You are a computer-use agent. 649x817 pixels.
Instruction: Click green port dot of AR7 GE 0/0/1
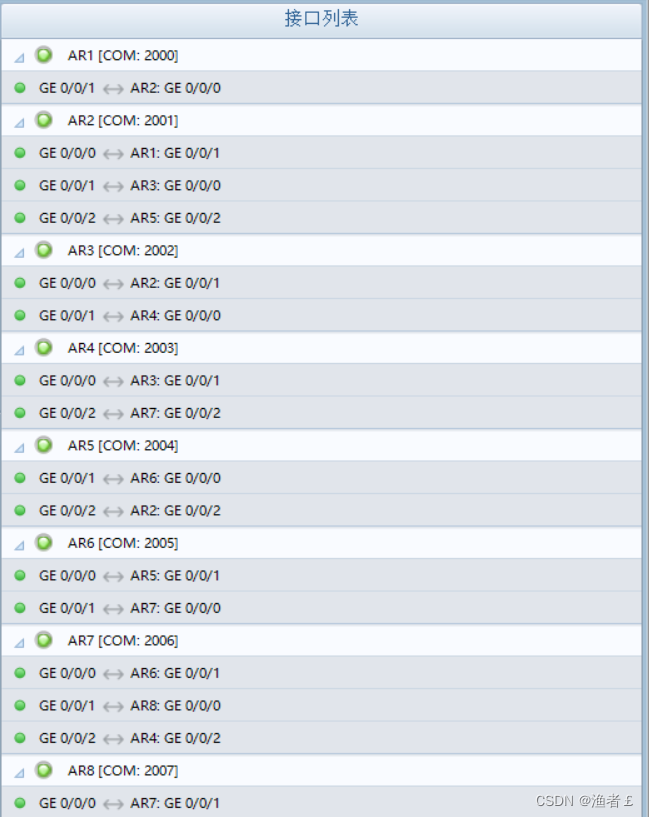20,705
